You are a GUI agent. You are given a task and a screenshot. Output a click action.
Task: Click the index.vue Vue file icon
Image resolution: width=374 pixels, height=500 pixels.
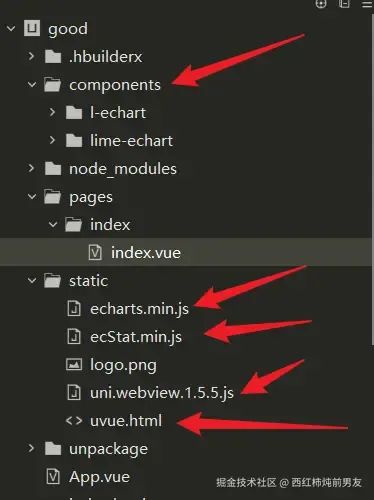point(95,252)
